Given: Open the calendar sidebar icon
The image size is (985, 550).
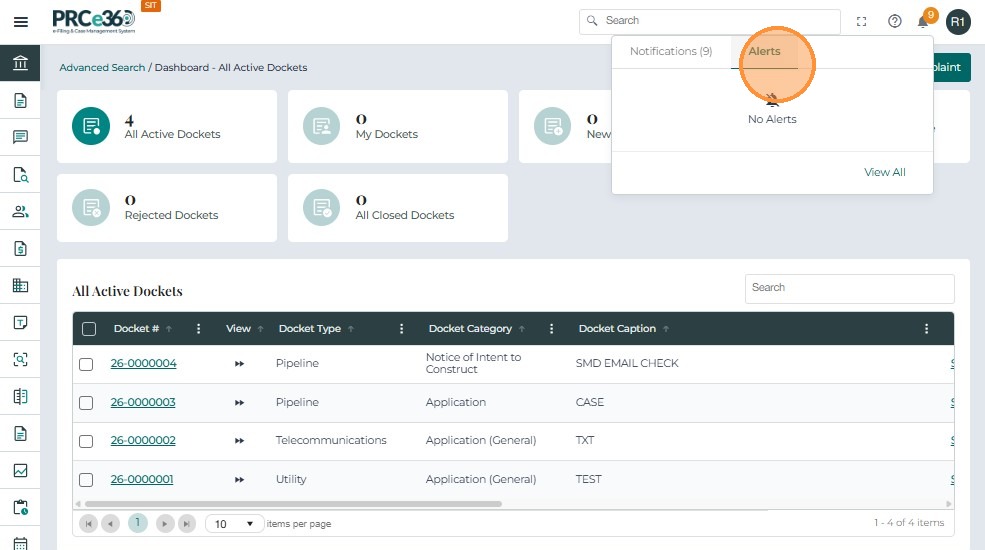Looking at the screenshot, I should click(x=20, y=542).
